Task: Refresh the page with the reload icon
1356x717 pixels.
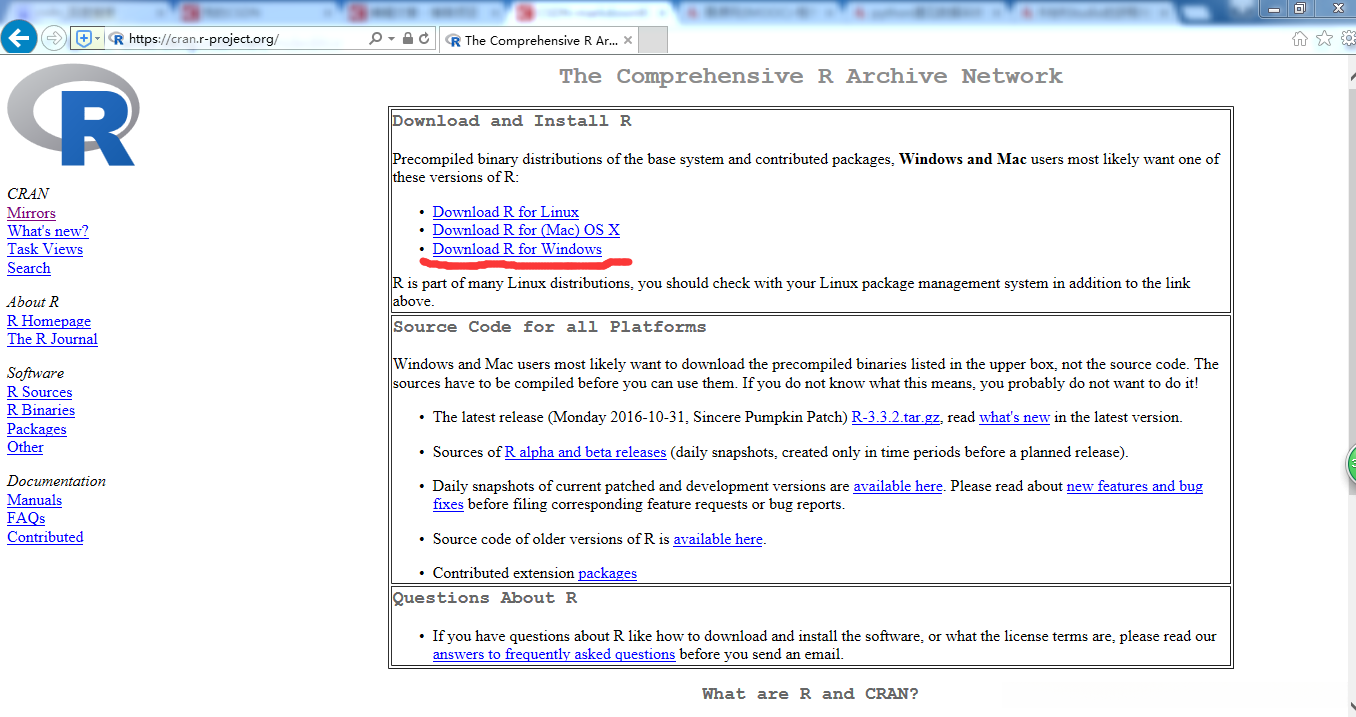Action: (424, 38)
